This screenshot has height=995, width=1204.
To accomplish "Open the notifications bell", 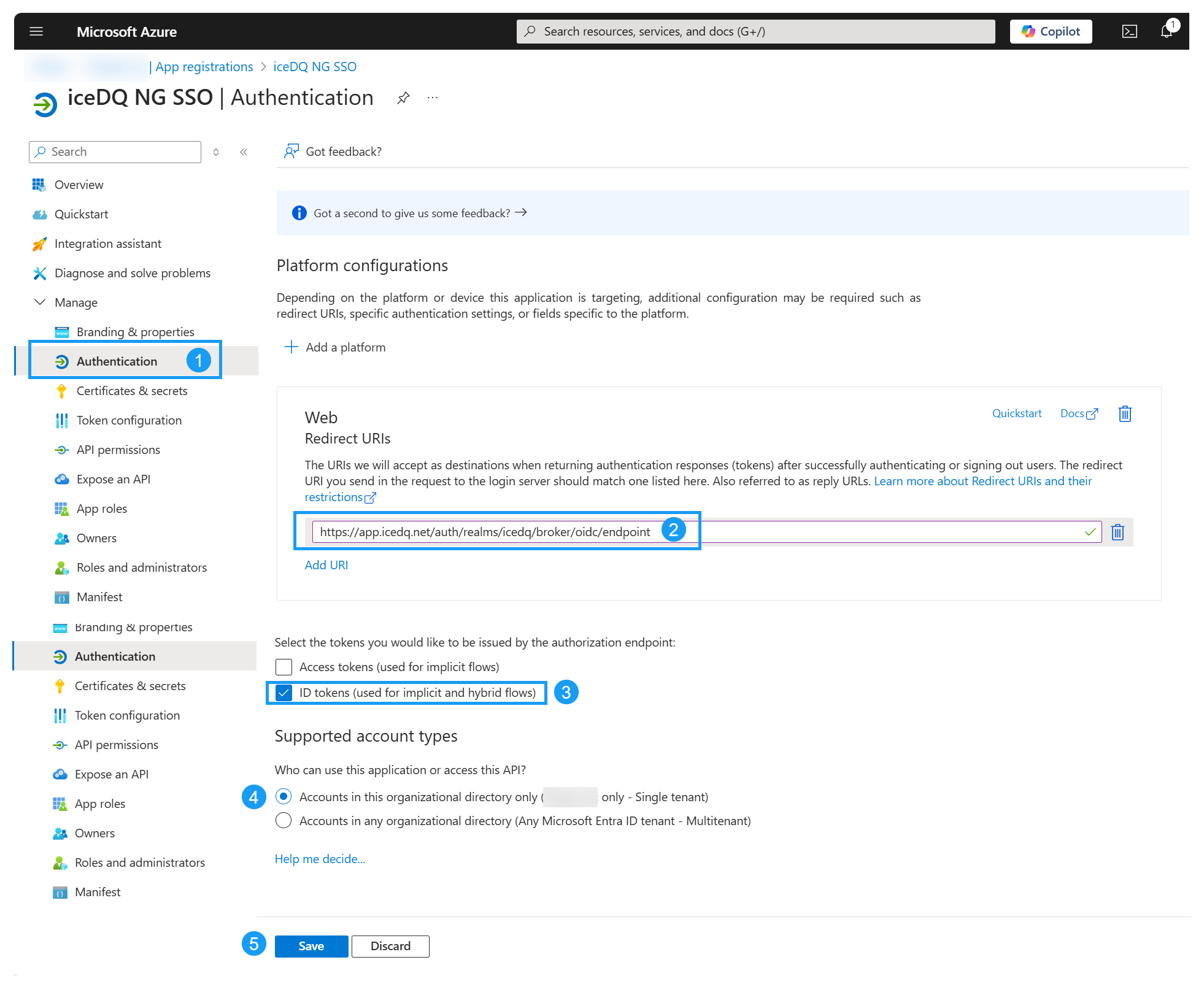I will (1165, 31).
